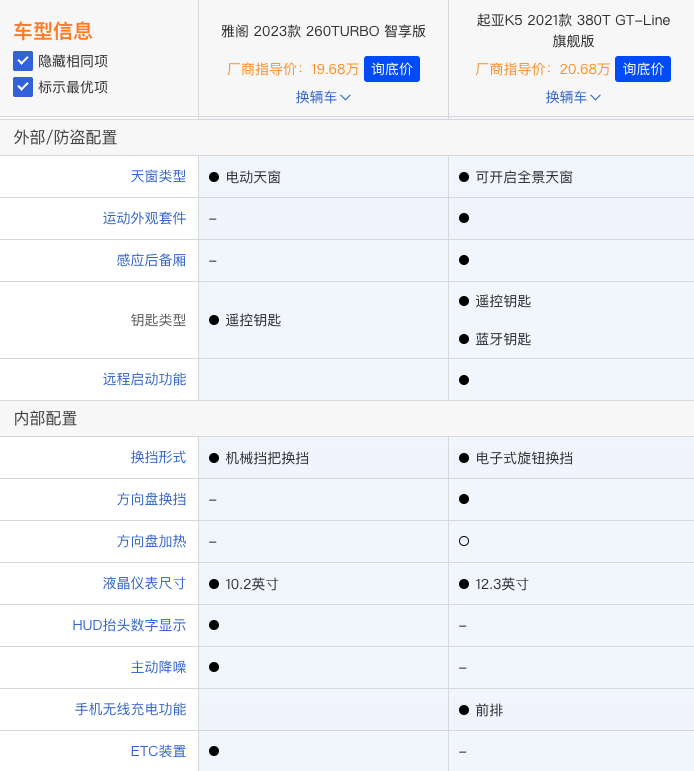This screenshot has height=771, width=694.
Task: Click 询底价 for 雅阁 2023款
Action: click(392, 69)
